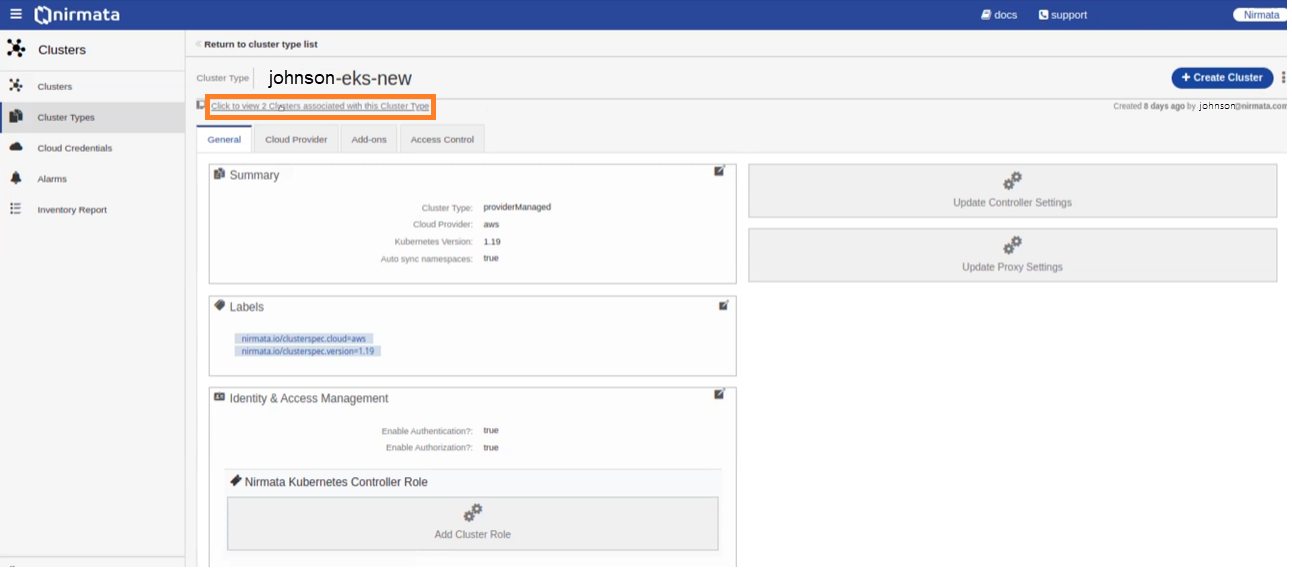1292x574 pixels.
Task: Click the Alarms bell icon
Action: (16, 178)
